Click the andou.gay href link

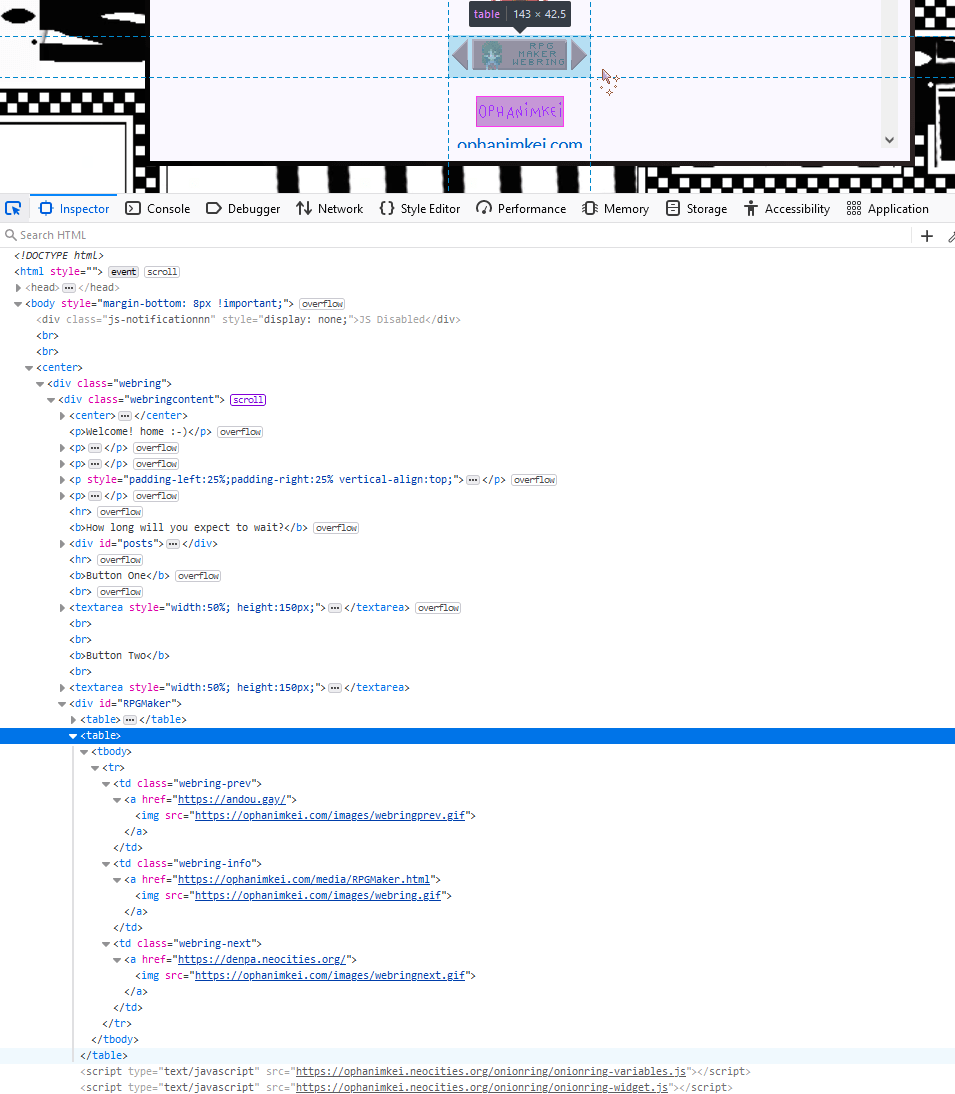pos(233,800)
